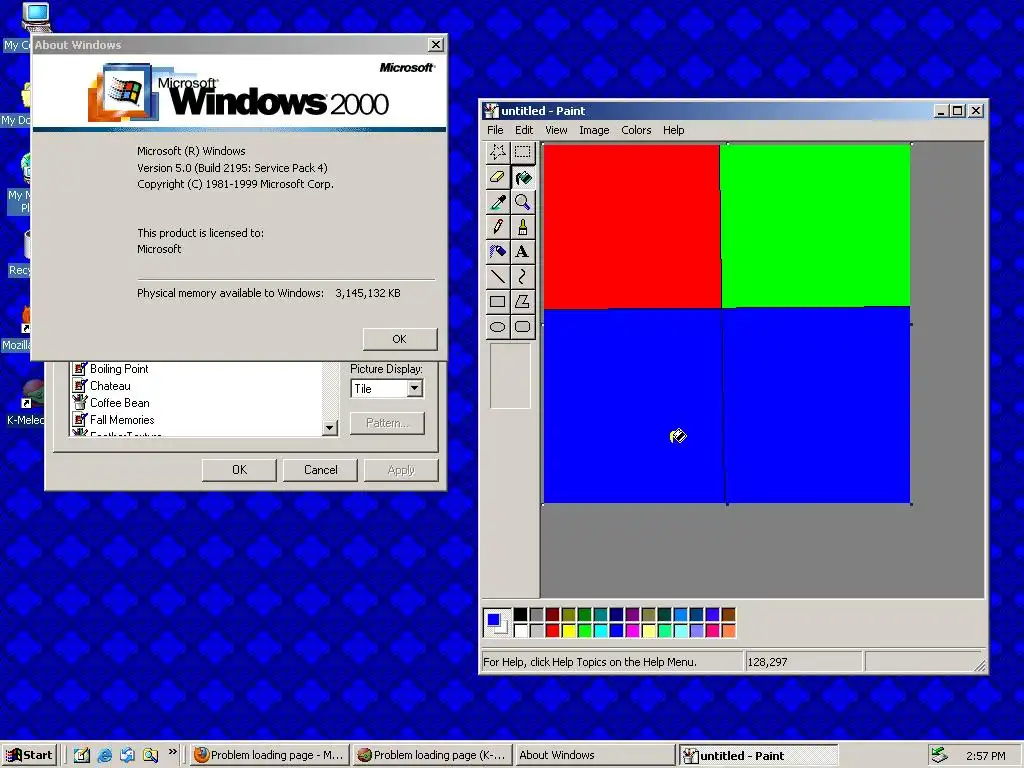Select the Free-Form Select tool in Paint

498,152
